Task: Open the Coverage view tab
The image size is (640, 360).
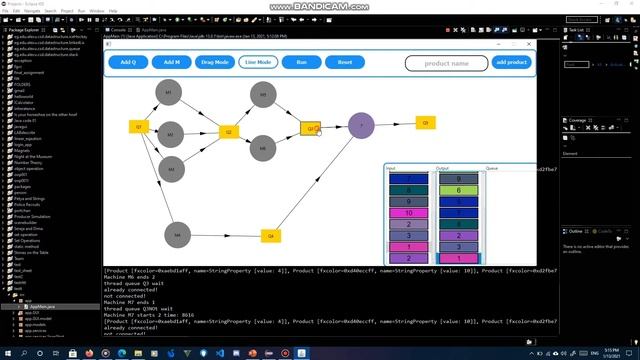Action: point(577,120)
